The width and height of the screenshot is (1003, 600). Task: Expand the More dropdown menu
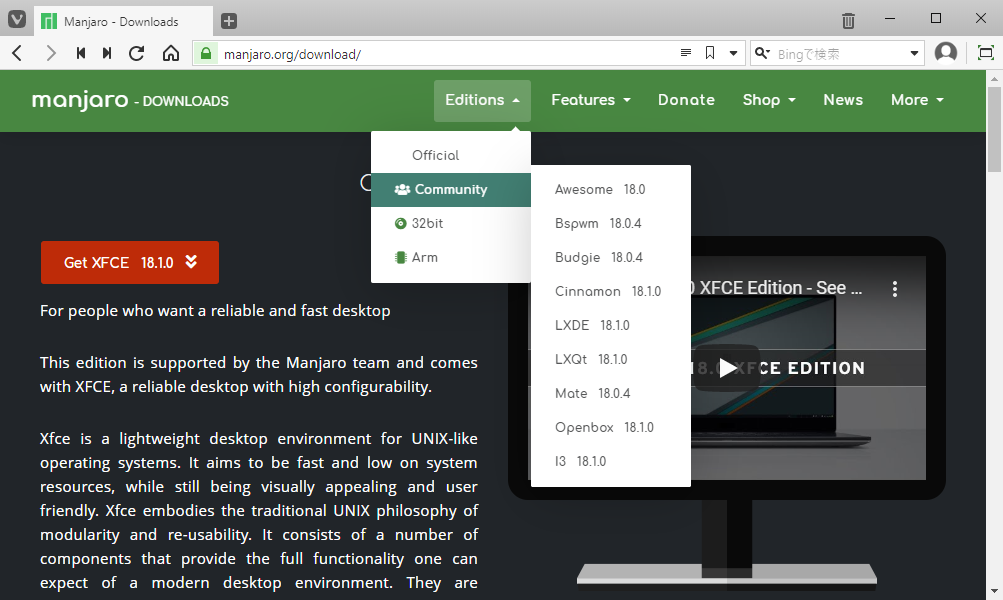[917, 100]
